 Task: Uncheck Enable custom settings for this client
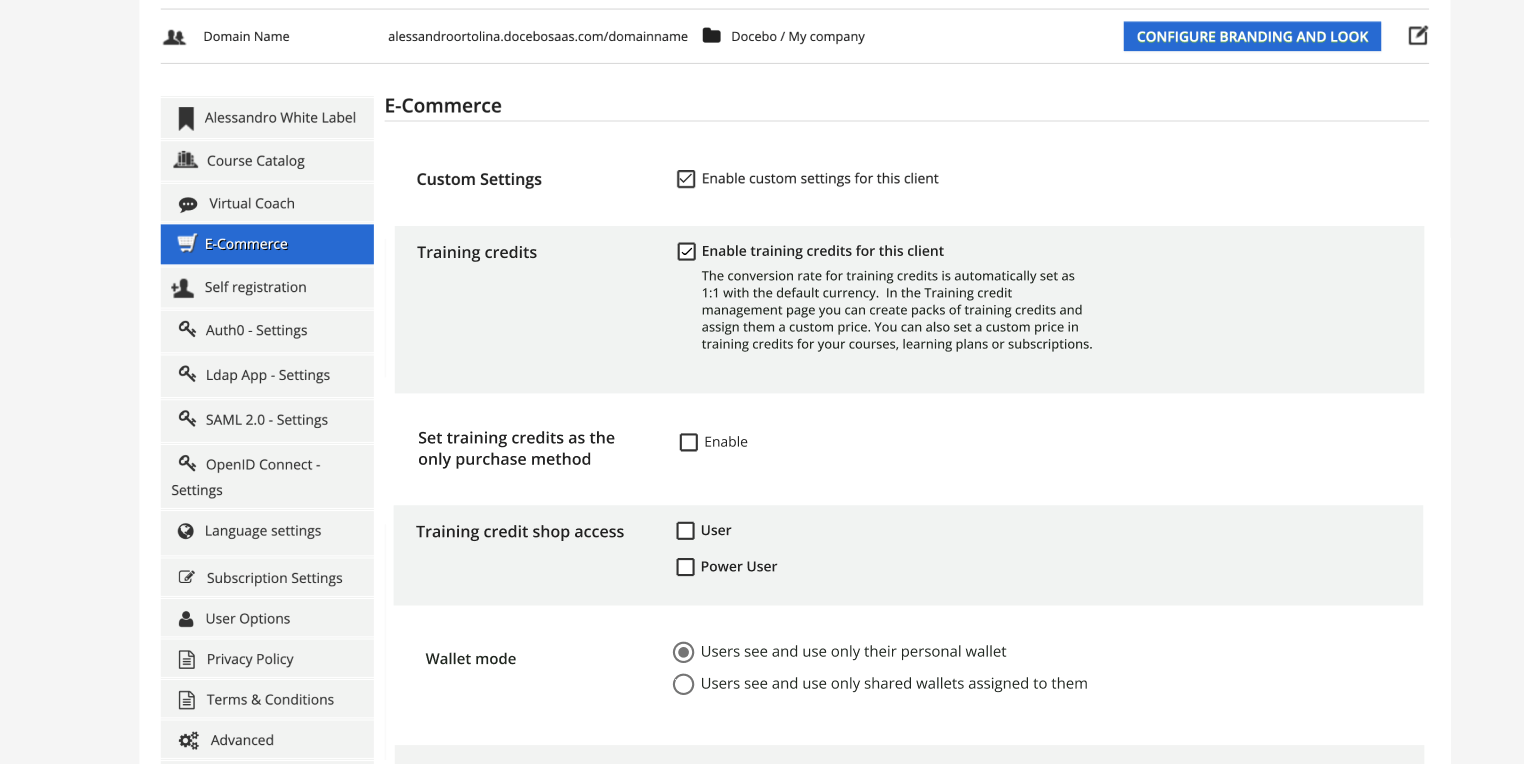[x=686, y=179]
